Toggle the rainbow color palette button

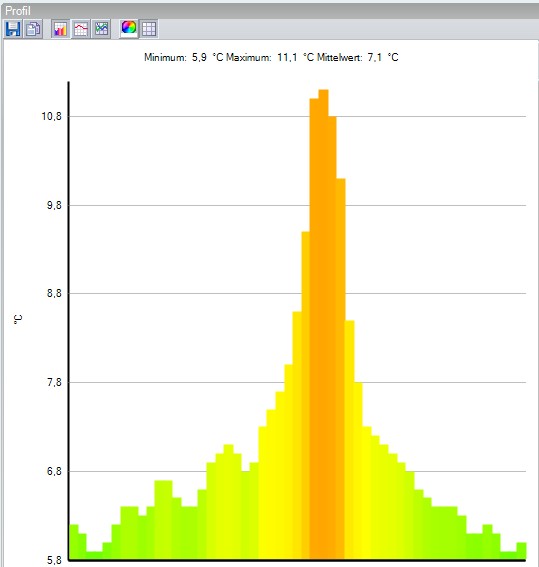click(129, 28)
